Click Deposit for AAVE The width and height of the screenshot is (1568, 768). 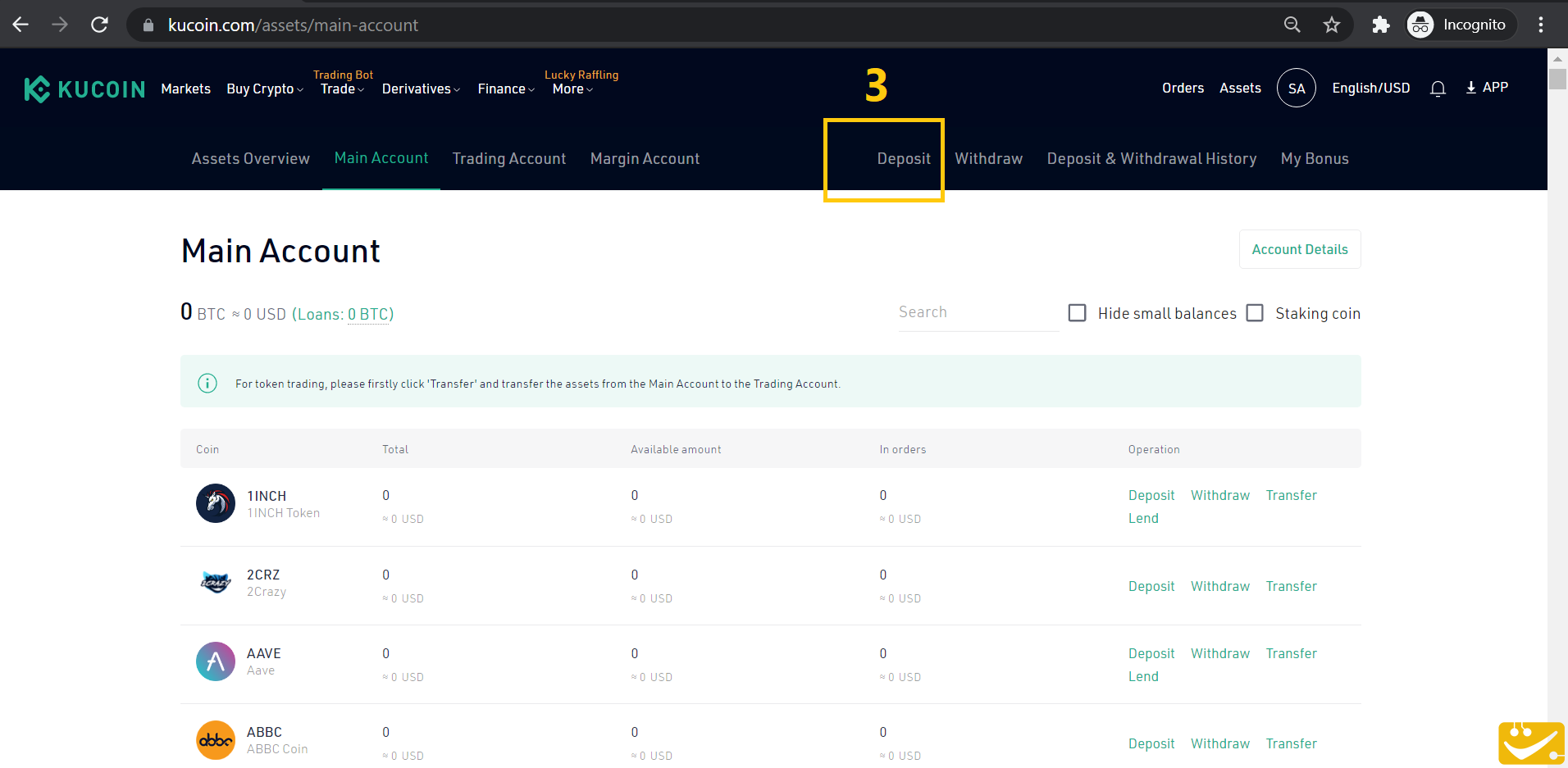(1151, 653)
